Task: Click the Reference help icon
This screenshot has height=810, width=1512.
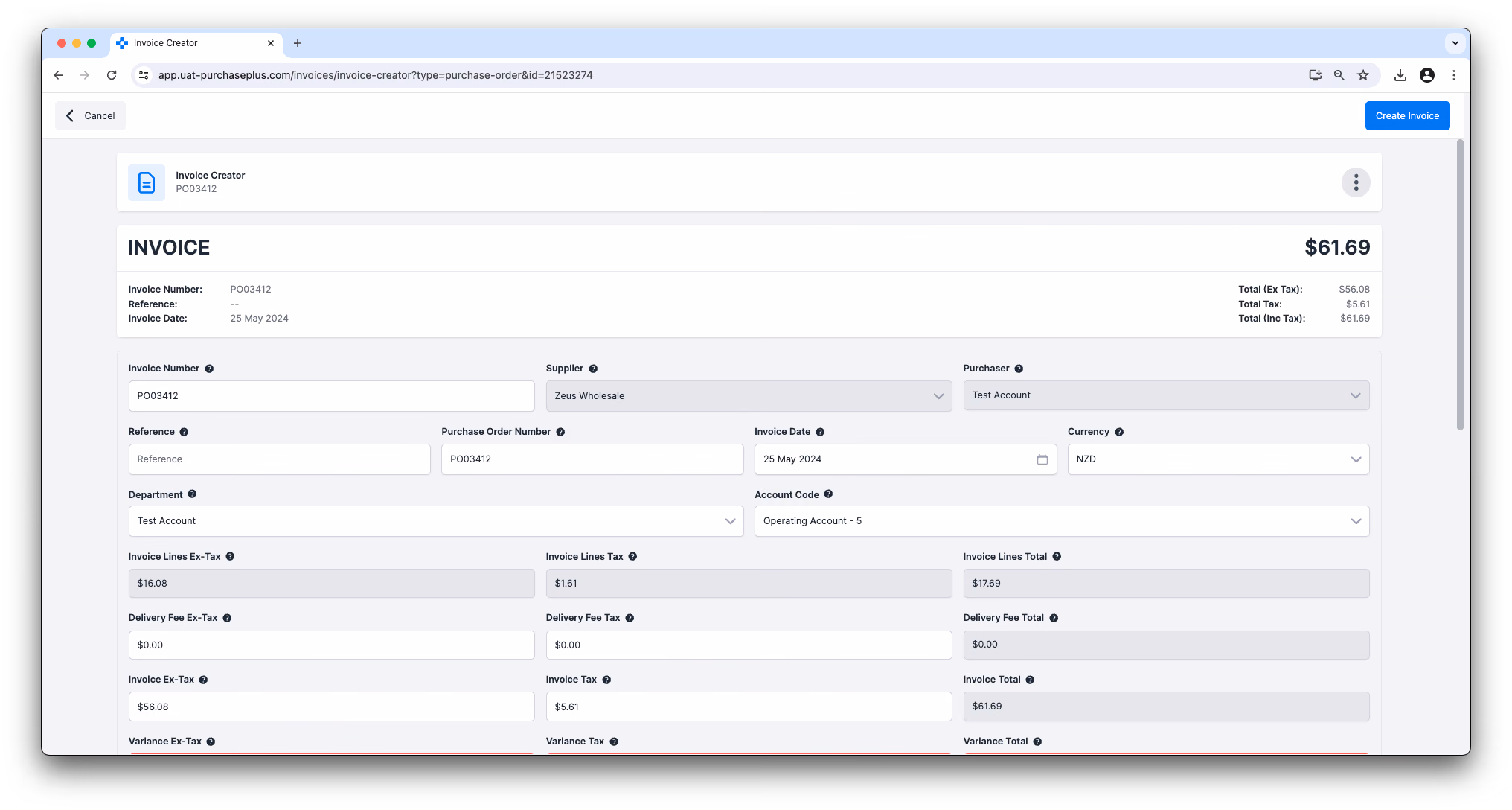Action: (184, 432)
